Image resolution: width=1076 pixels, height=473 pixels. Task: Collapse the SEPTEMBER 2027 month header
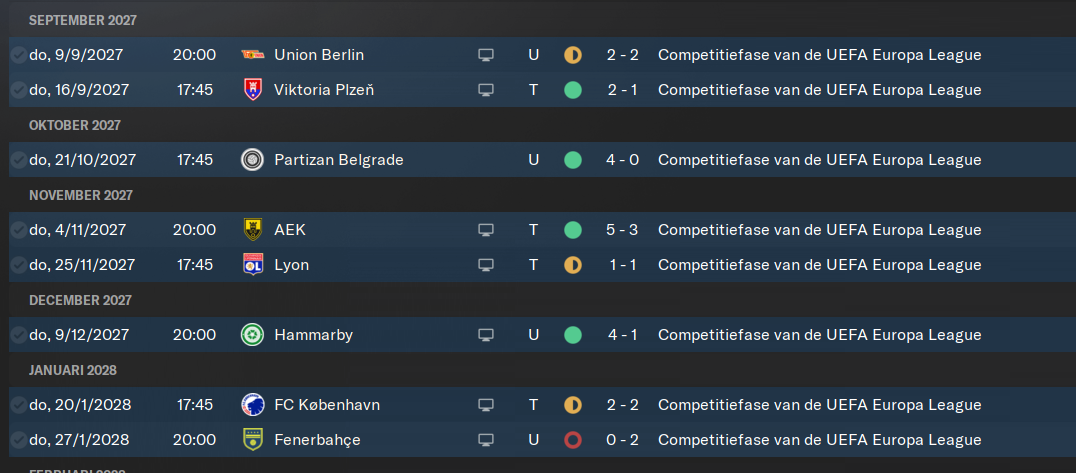click(82, 20)
